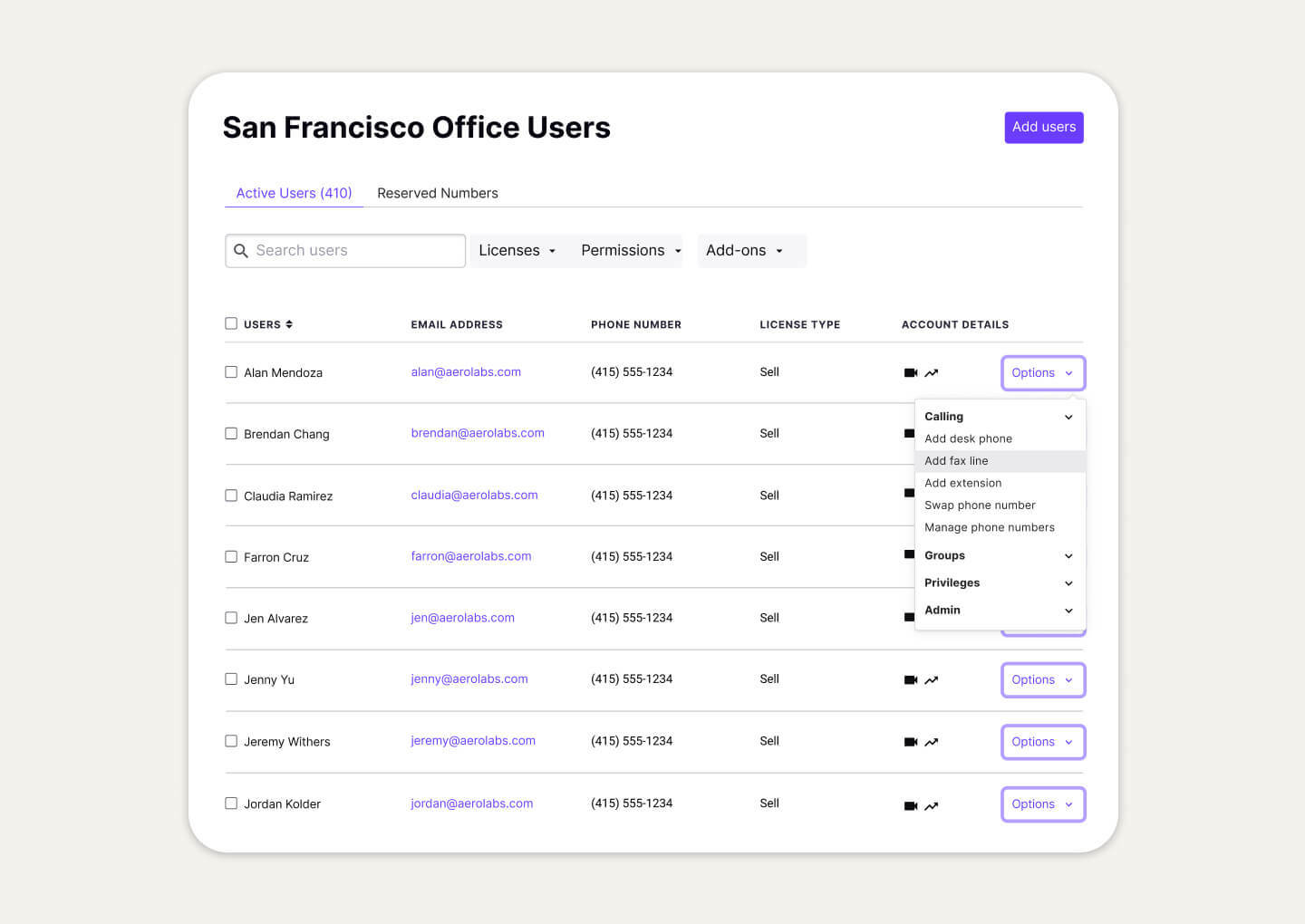Select the checkbox for Farron Cruz
The width and height of the screenshot is (1305, 924).
click(231, 556)
